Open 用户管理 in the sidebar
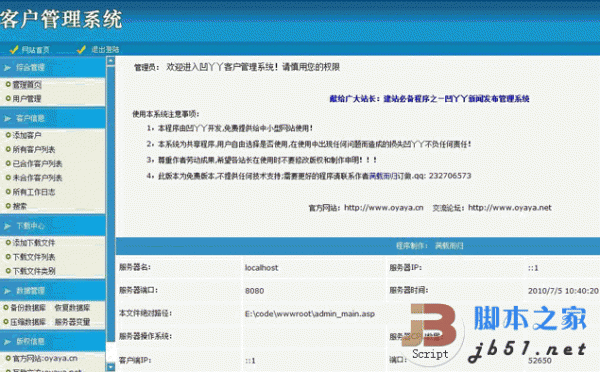The width and height of the screenshot is (600, 372). (x=27, y=99)
